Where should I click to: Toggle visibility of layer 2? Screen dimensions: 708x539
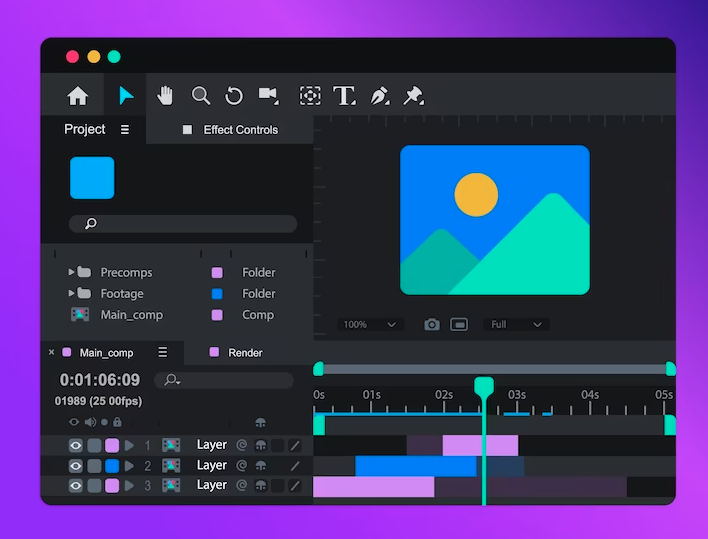75,466
